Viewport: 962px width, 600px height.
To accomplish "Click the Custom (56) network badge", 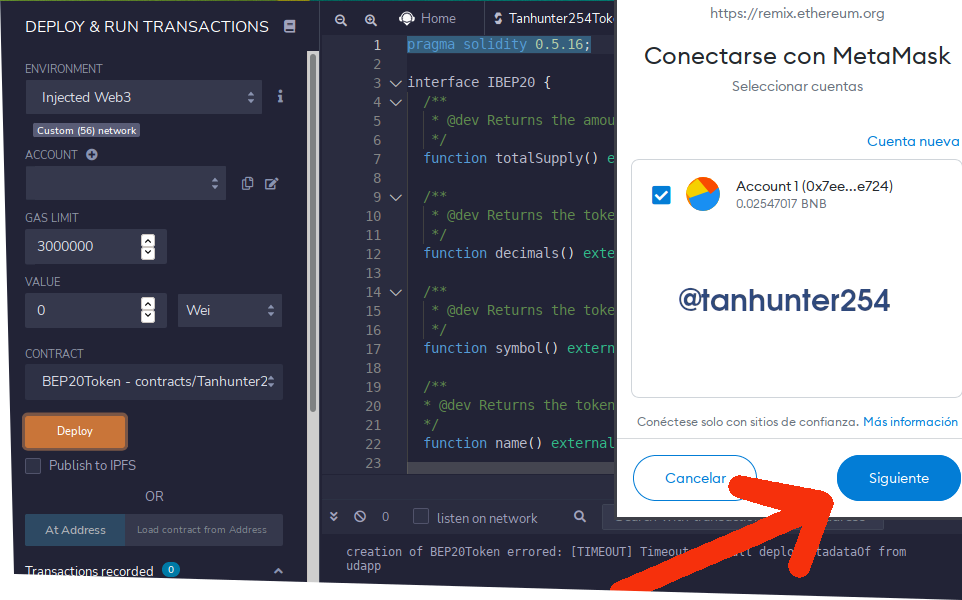I will 87,131.
